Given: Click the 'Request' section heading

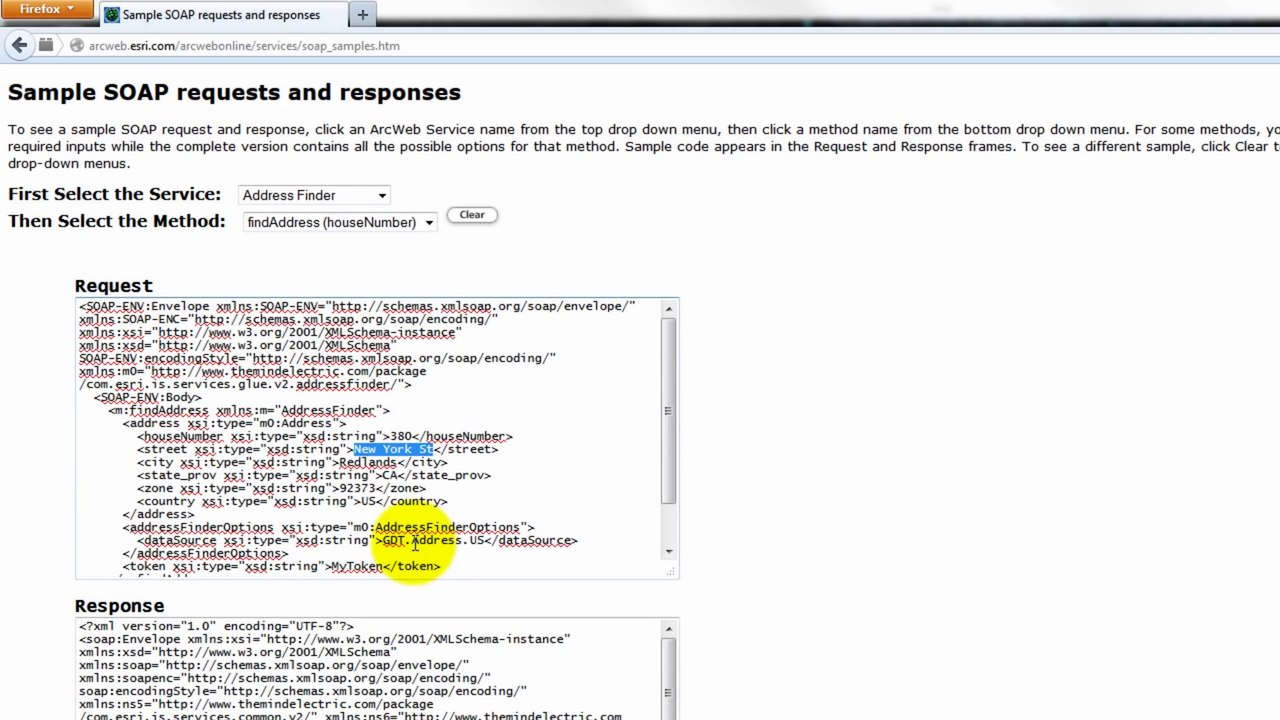Looking at the screenshot, I should [113, 285].
